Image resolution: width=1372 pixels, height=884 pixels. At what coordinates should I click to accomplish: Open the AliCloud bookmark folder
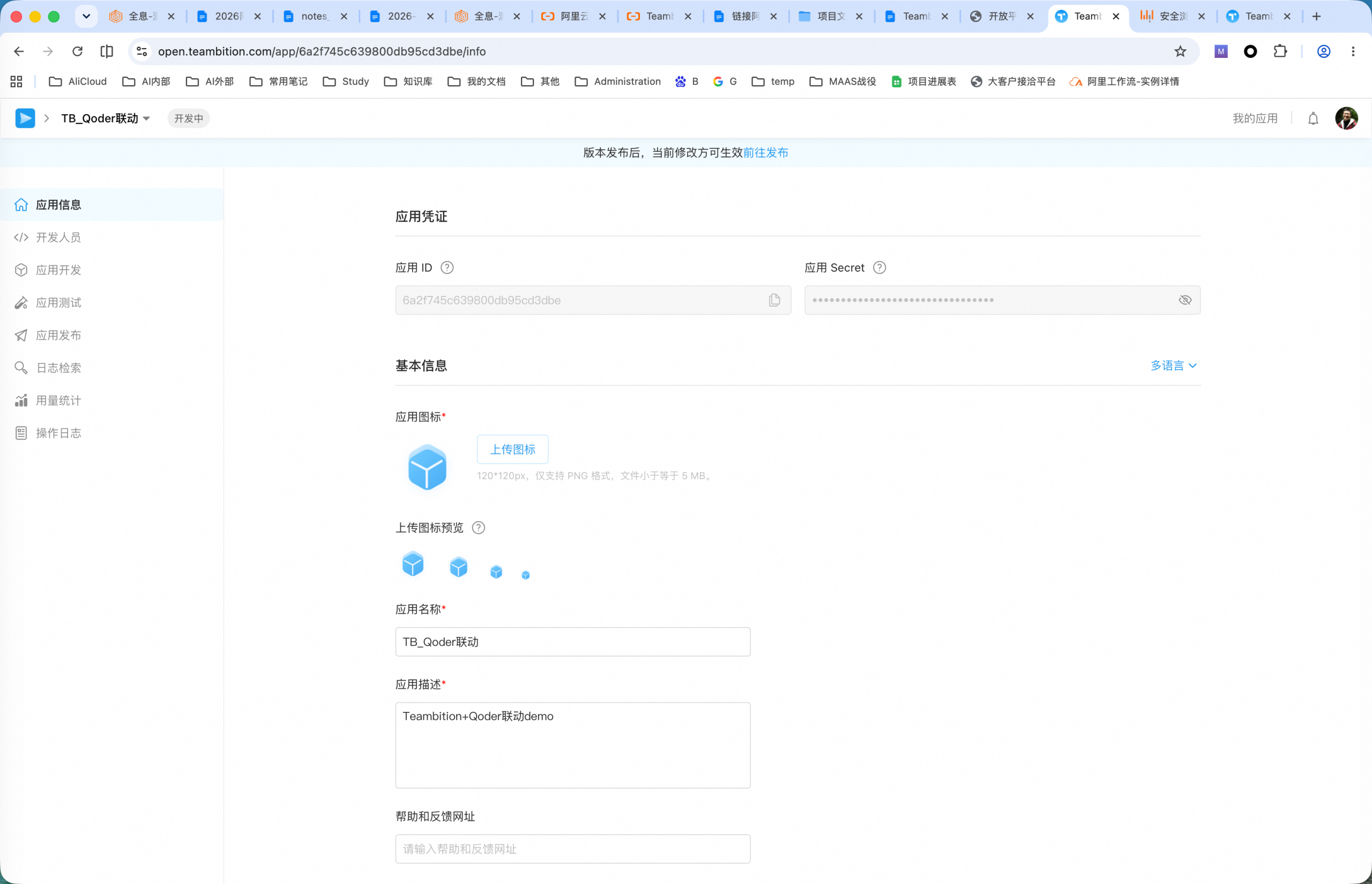click(x=78, y=81)
